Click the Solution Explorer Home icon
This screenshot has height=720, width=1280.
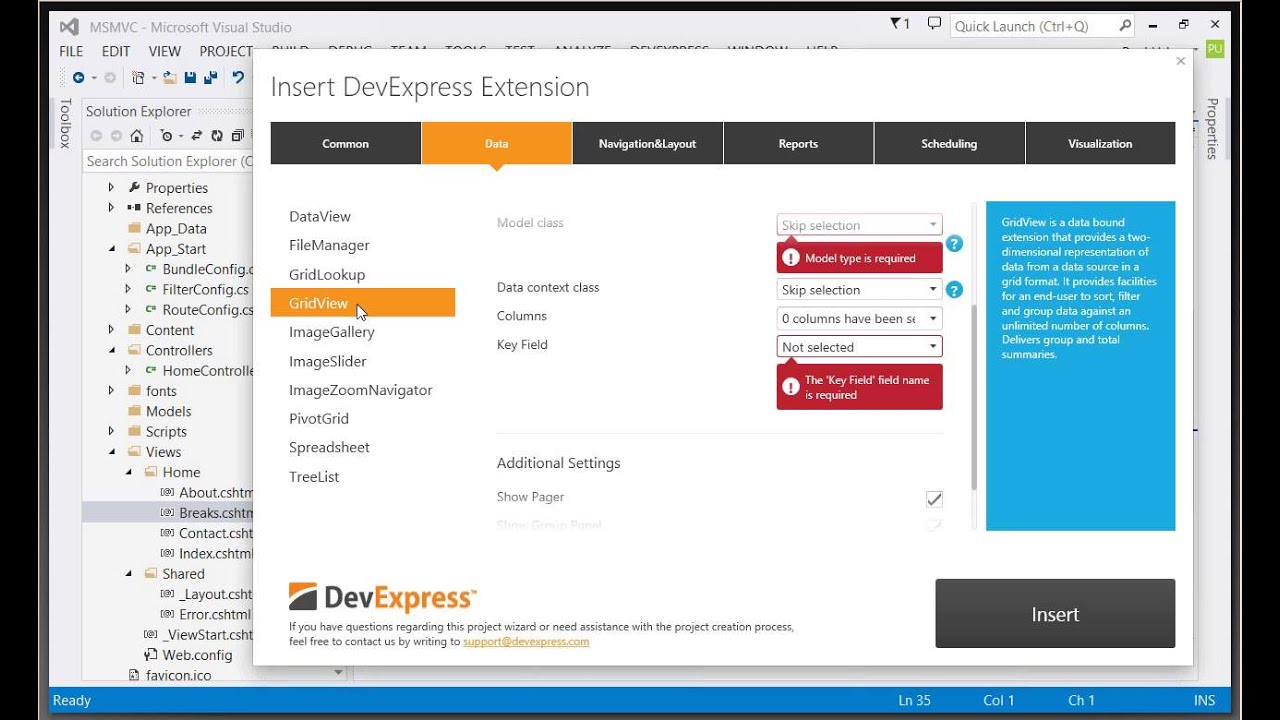click(136, 136)
